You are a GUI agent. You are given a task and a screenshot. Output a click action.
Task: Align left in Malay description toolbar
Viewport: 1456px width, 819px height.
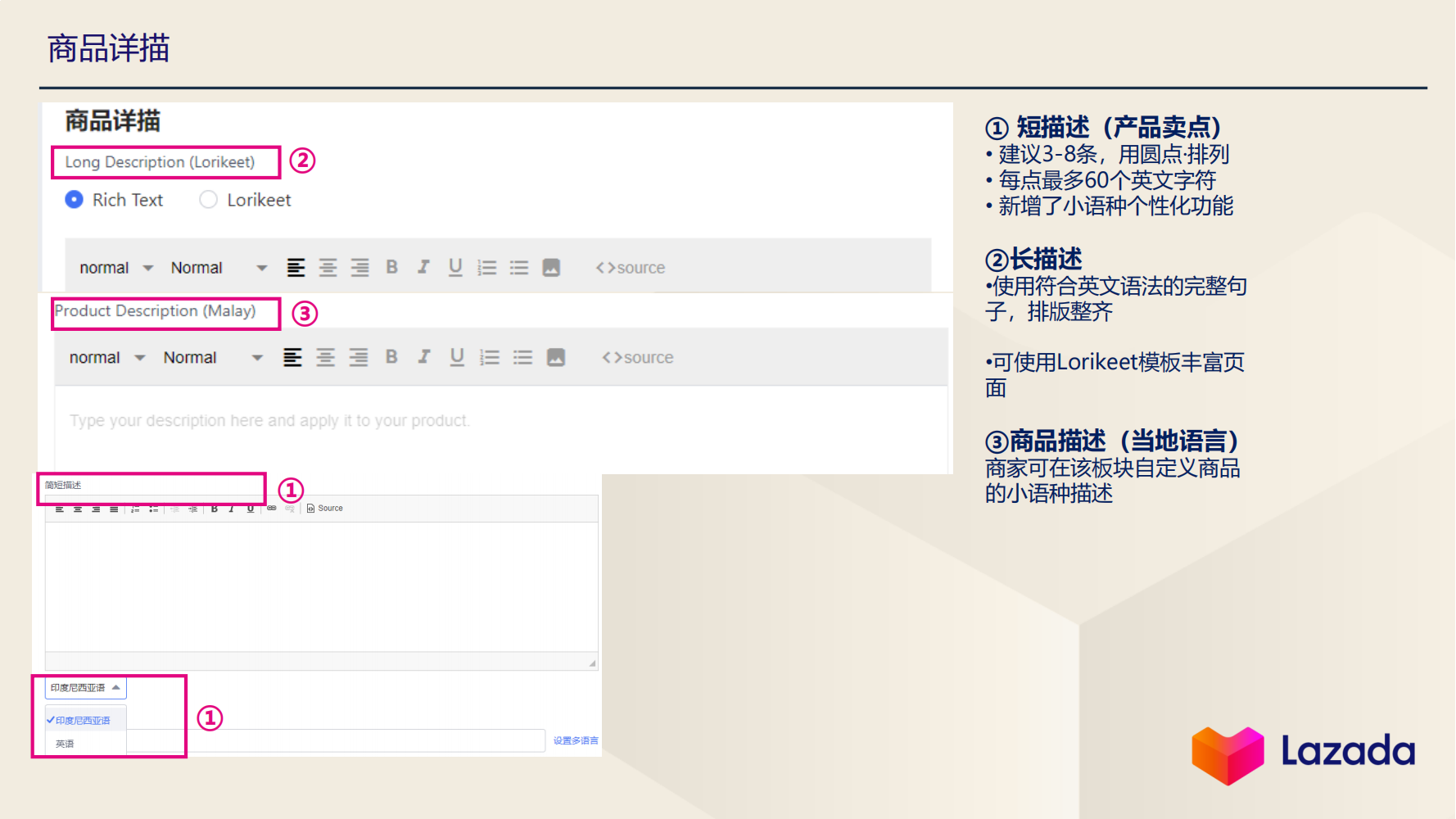(292, 358)
